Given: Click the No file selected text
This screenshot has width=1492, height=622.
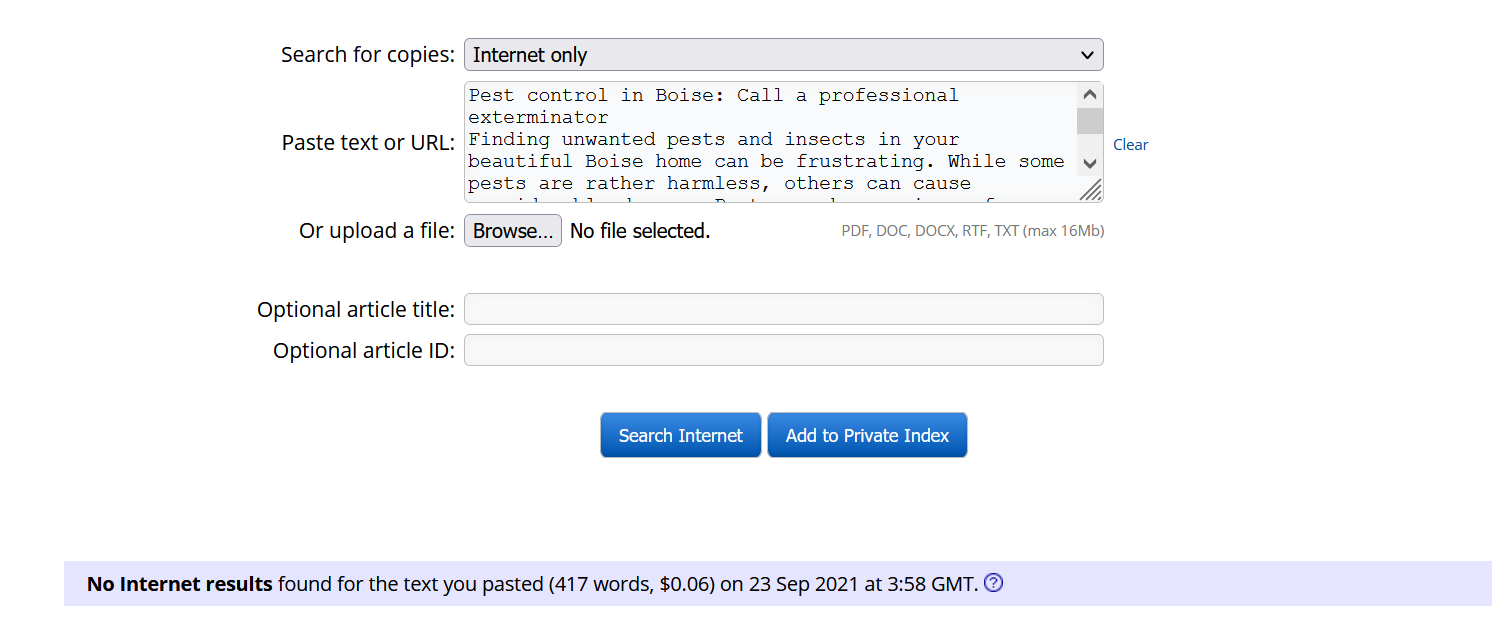Looking at the screenshot, I should coord(640,231).
